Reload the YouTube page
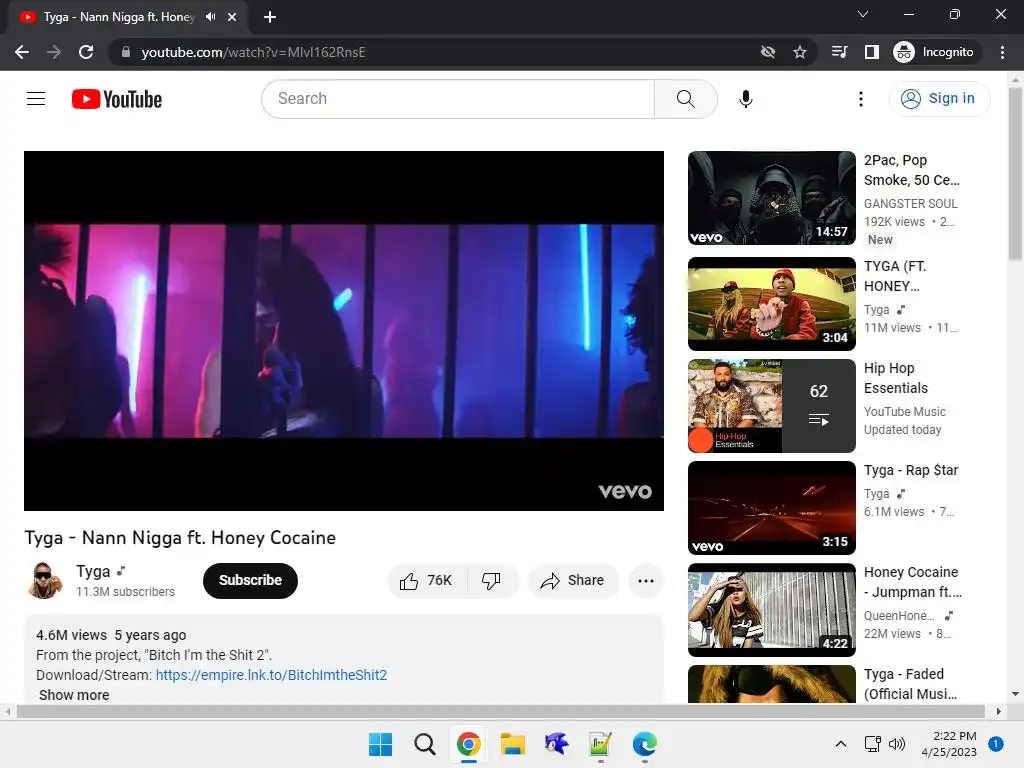The height and width of the screenshot is (768, 1024). tap(86, 52)
